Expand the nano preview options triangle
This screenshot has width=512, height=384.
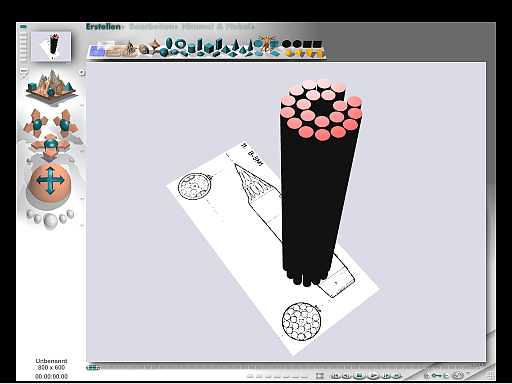[x=68, y=63]
